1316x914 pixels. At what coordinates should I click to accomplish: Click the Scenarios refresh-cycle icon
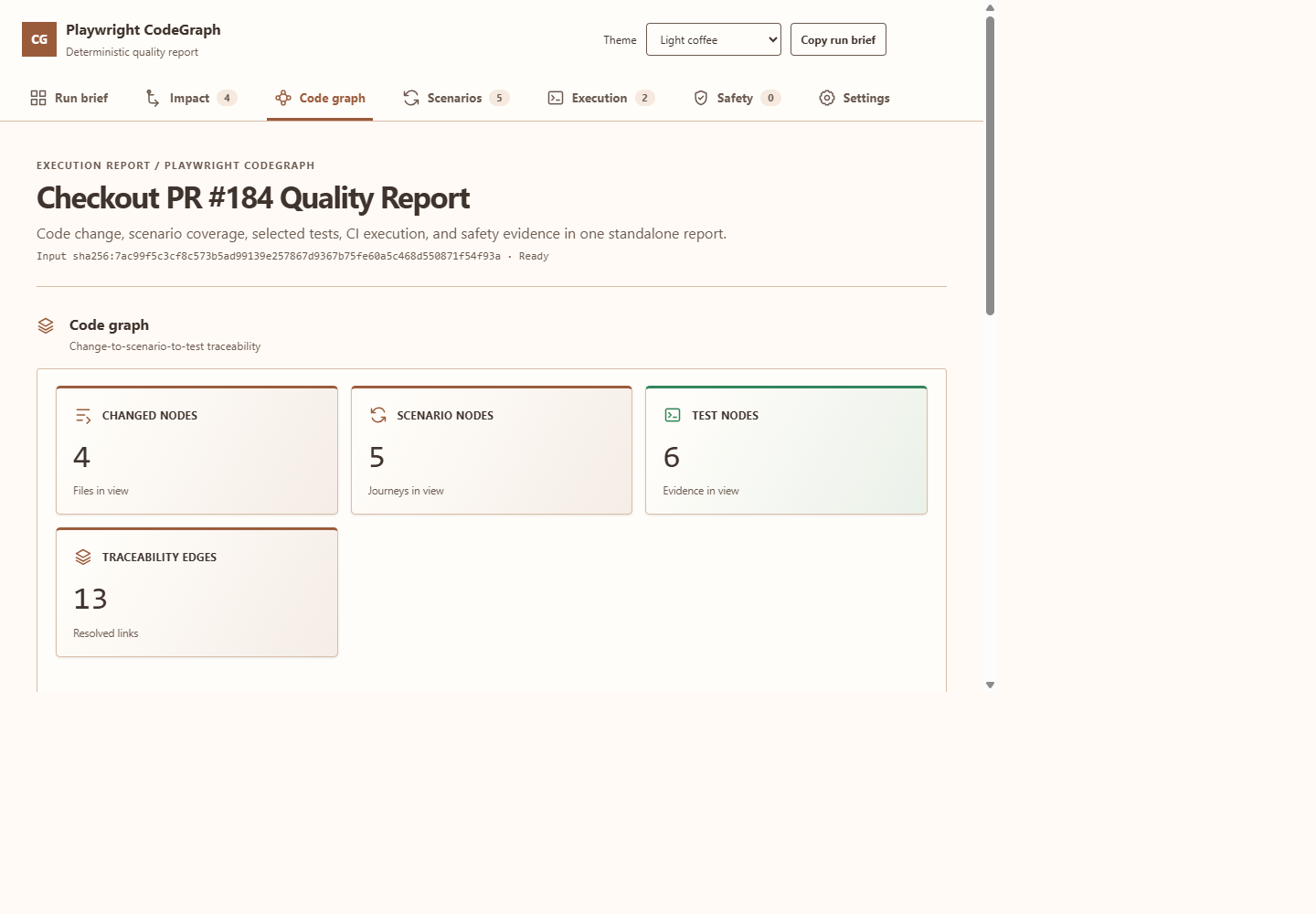[411, 98]
